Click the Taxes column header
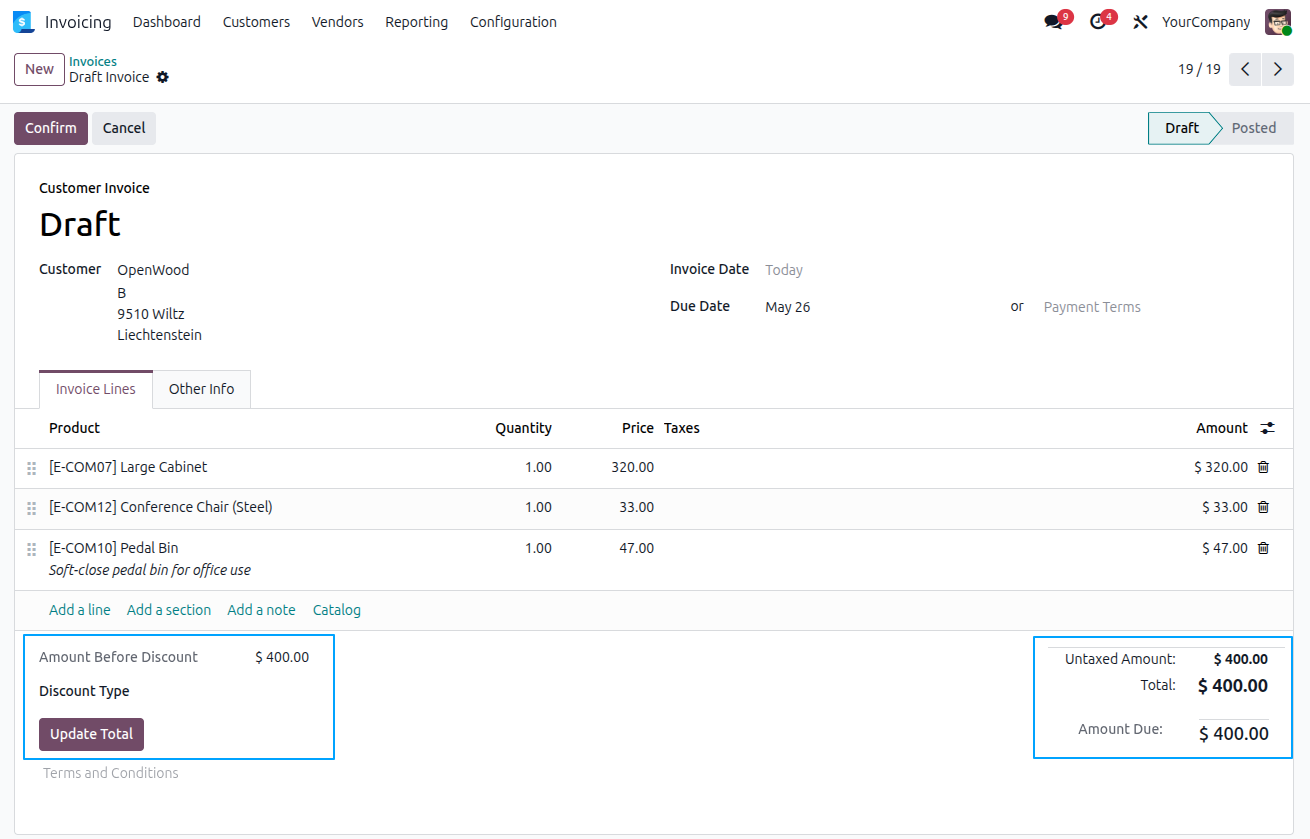This screenshot has height=839, width=1310. click(x=682, y=428)
